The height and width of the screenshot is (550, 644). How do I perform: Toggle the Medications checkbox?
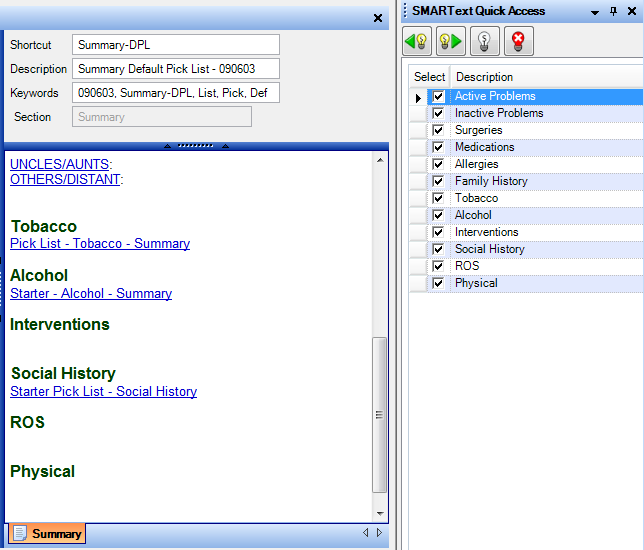click(x=438, y=147)
